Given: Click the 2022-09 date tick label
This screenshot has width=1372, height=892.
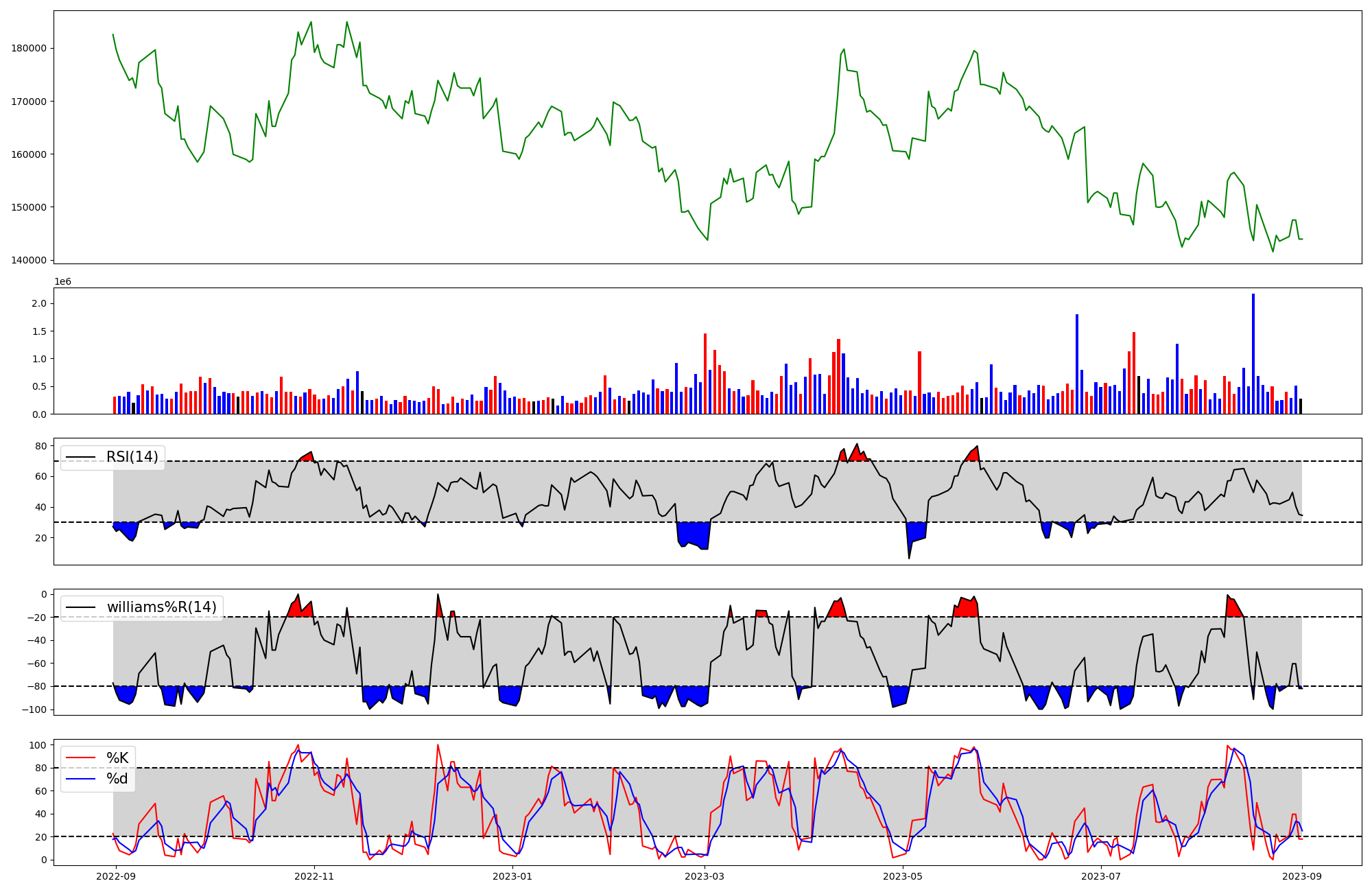Looking at the screenshot, I should (116, 876).
